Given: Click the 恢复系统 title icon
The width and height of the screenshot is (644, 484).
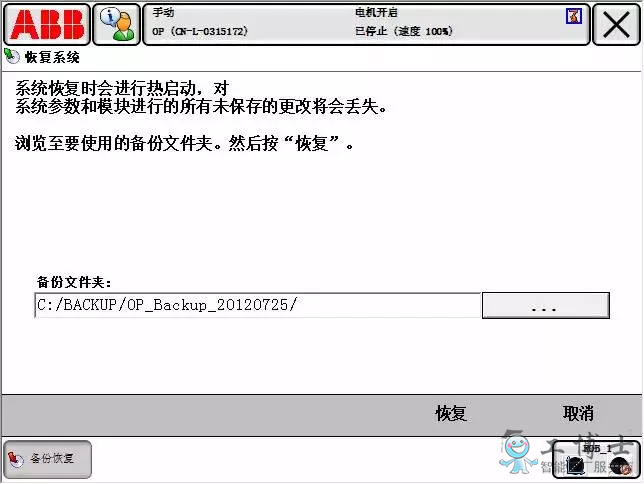Looking at the screenshot, I should (x=12, y=56).
